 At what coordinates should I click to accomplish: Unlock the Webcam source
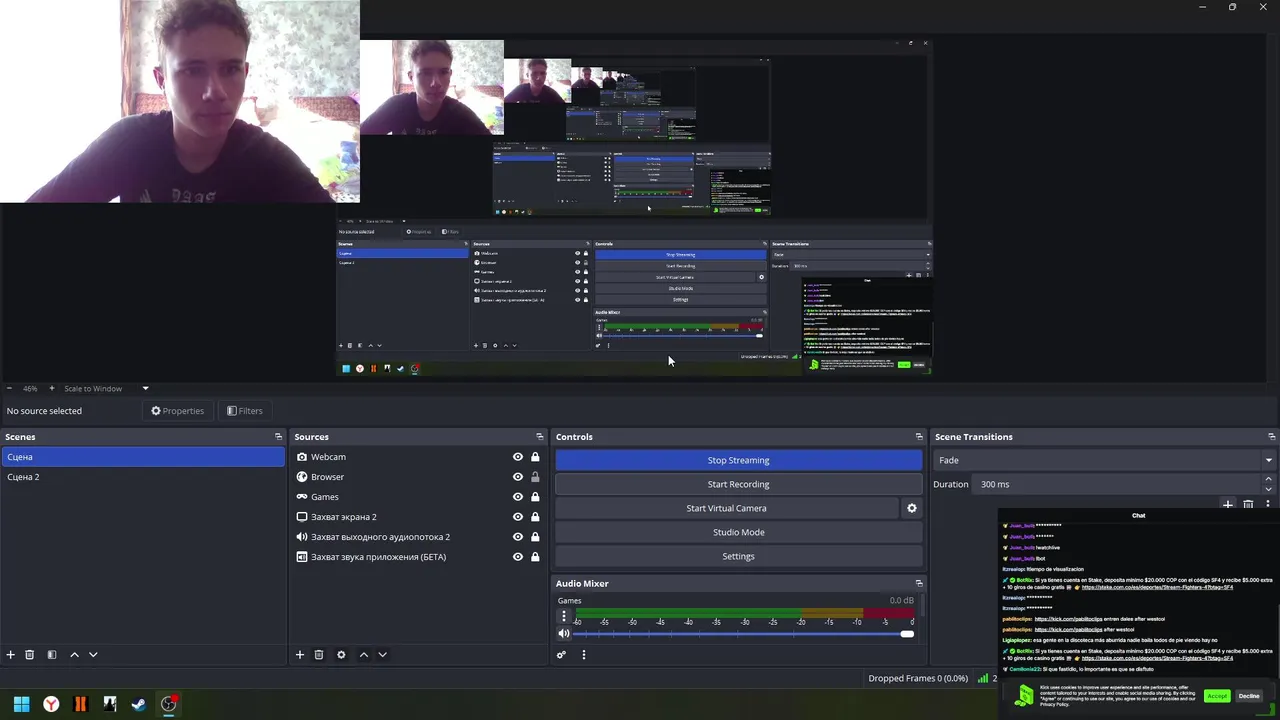pyautogui.click(x=535, y=457)
